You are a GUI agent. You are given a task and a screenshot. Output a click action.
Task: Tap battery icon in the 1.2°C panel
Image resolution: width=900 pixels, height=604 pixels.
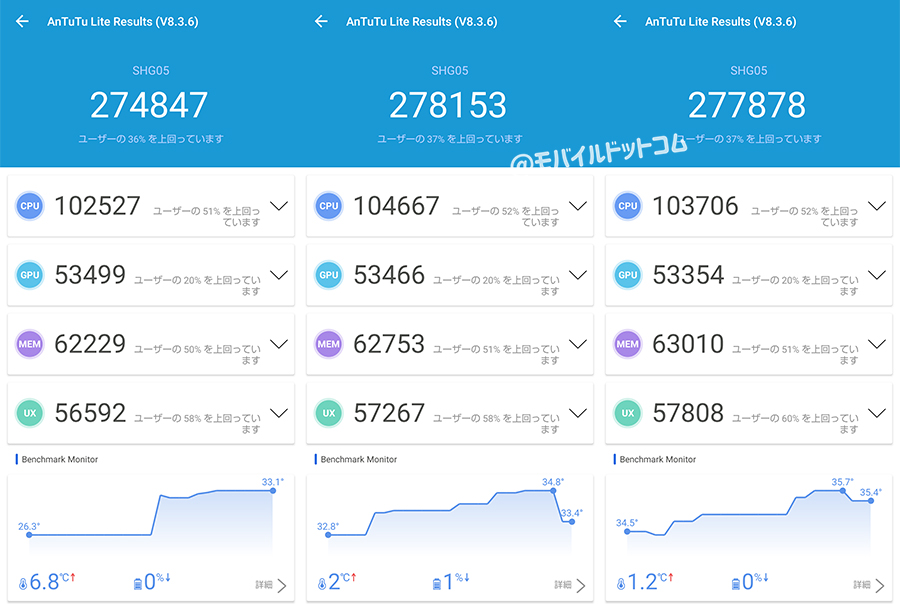[736, 584]
